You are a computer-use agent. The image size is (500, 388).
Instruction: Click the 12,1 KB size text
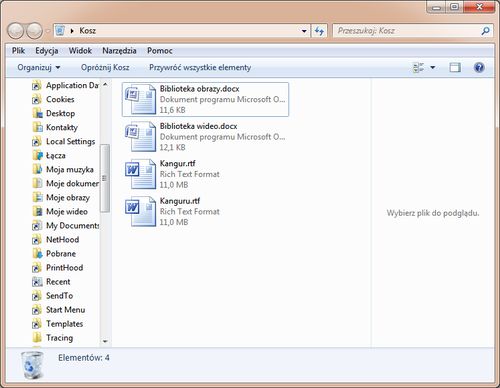[172, 147]
